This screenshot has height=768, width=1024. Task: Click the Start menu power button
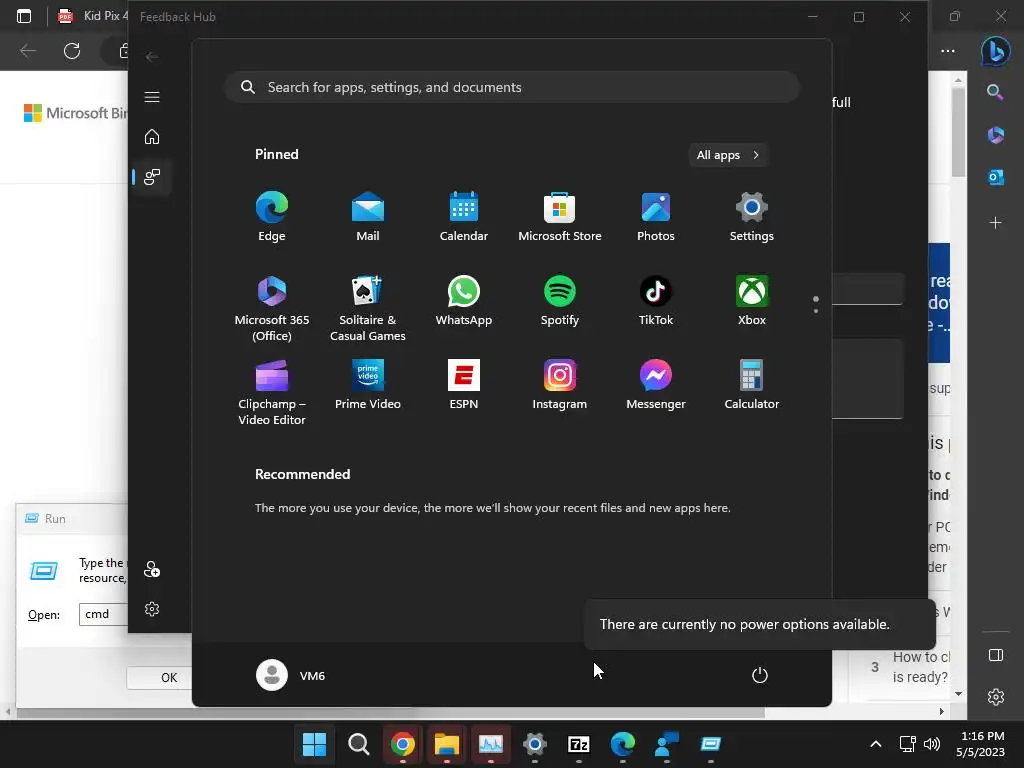(760, 675)
